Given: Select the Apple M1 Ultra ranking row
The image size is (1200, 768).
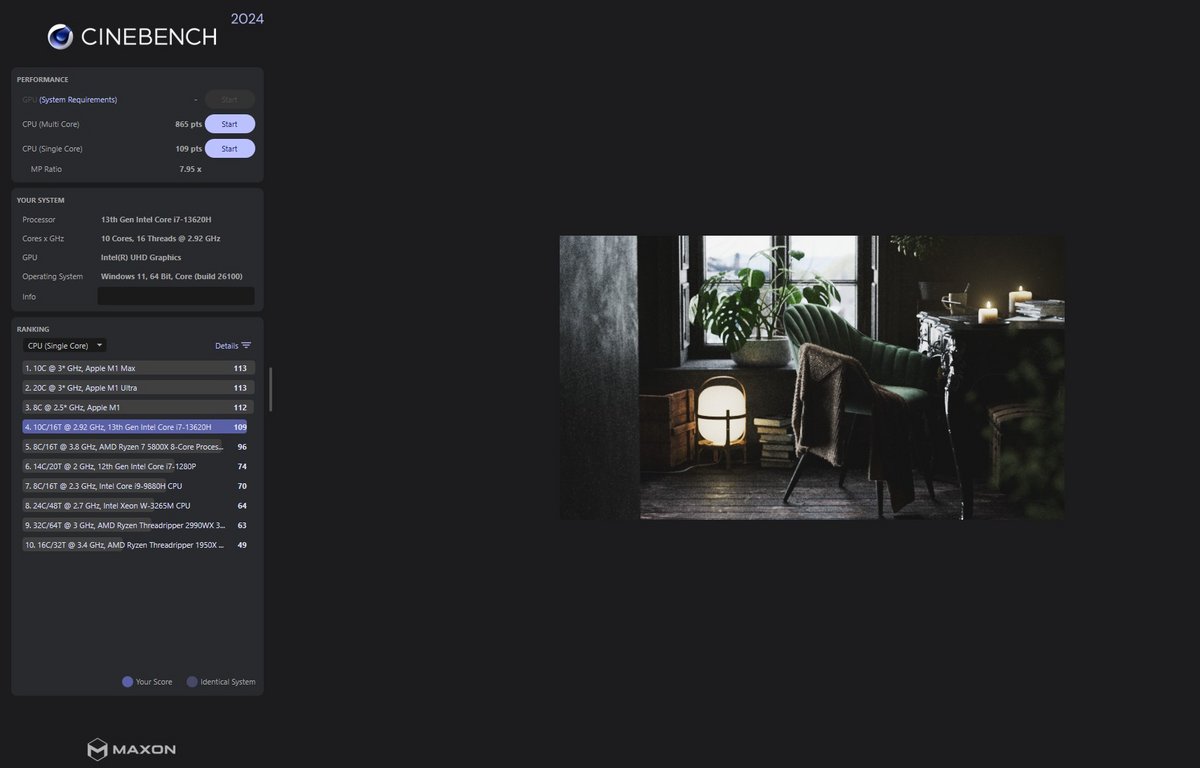Looking at the screenshot, I should click(136, 388).
